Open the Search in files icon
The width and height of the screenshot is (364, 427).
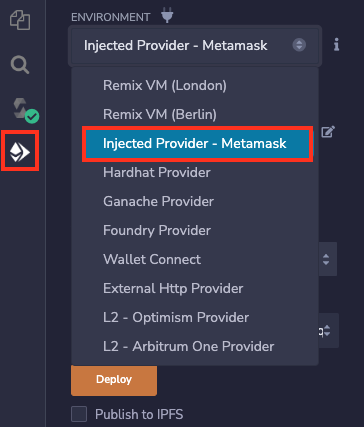click(x=20, y=65)
